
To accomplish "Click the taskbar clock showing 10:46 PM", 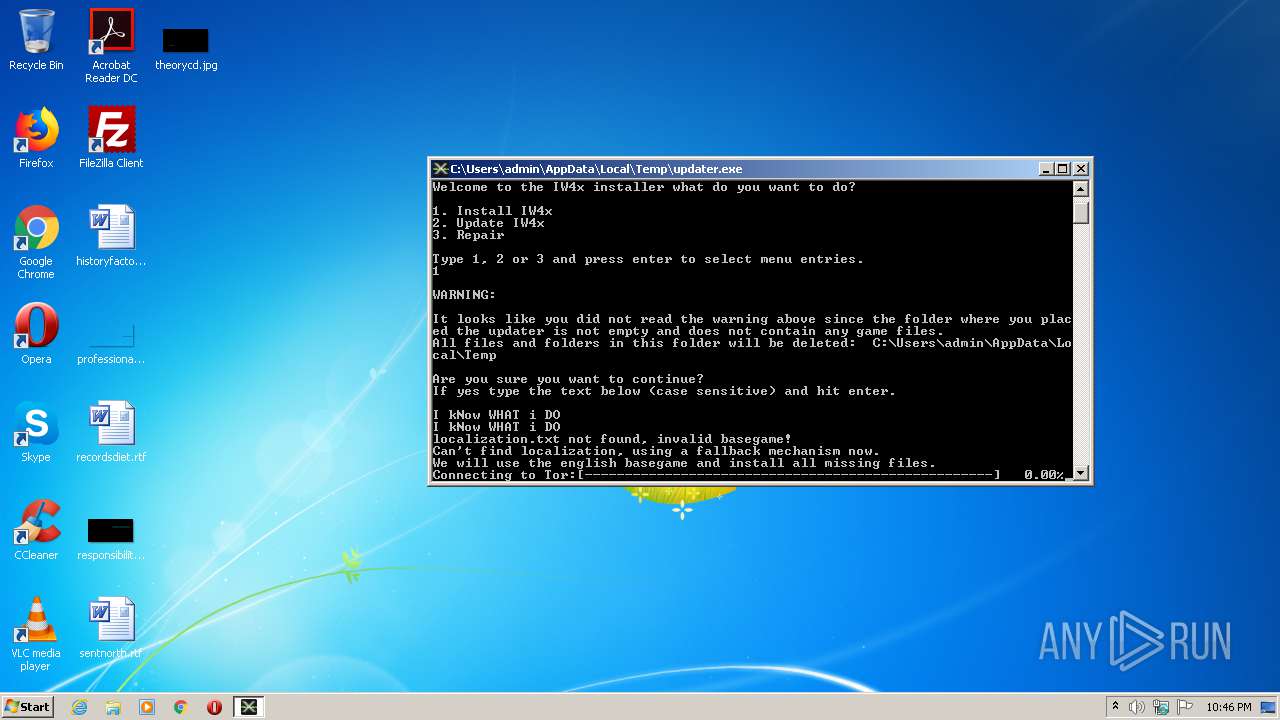I will pos(1228,707).
